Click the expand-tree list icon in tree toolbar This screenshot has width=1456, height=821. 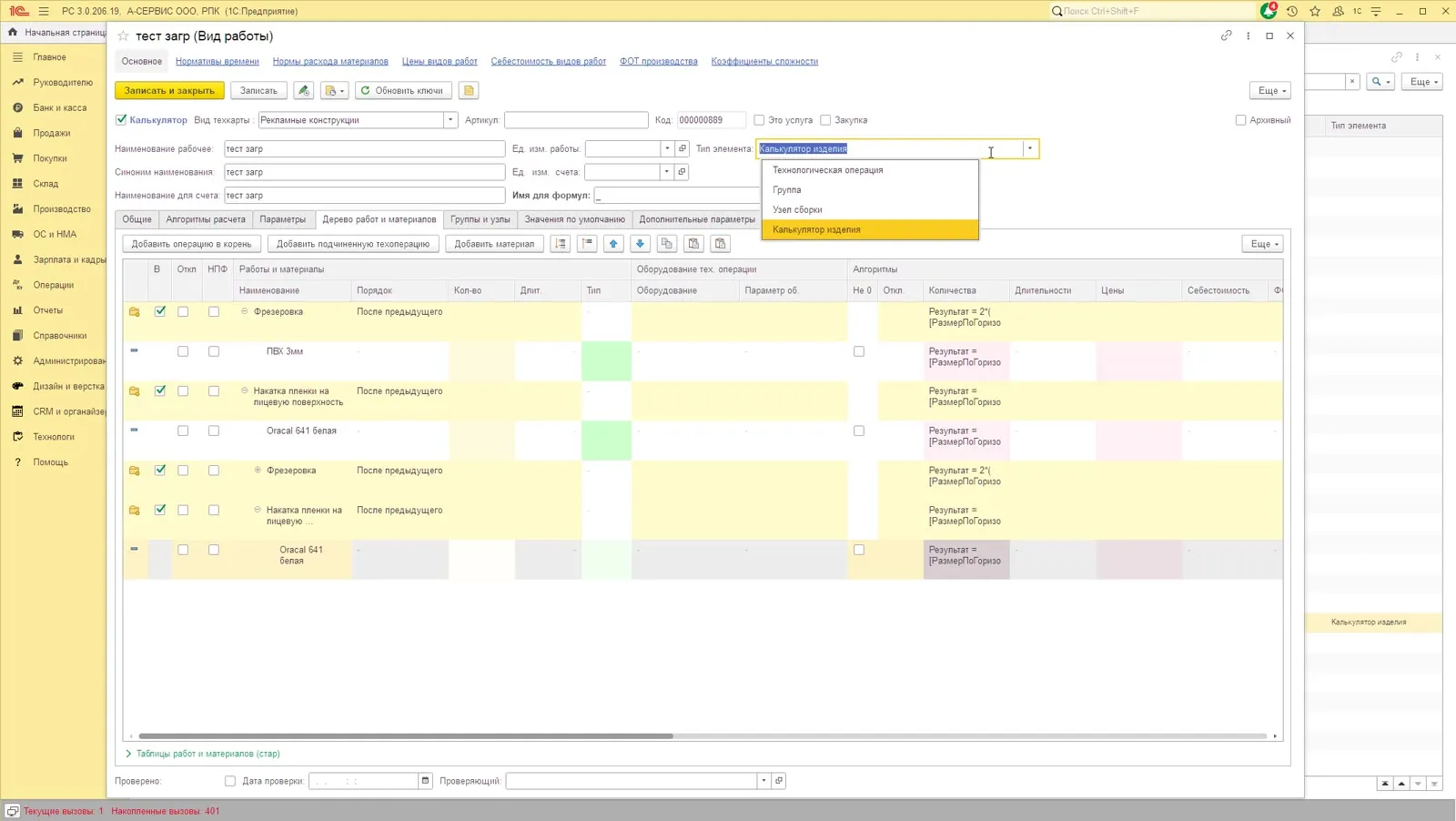click(x=561, y=244)
